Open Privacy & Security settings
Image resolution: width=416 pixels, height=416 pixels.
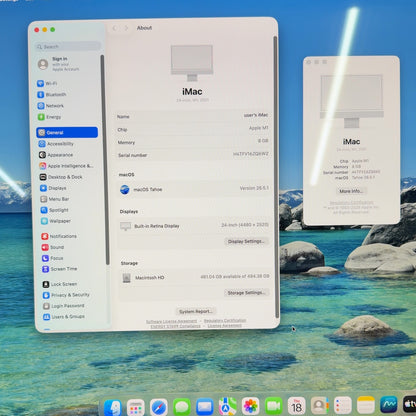click(x=66, y=295)
